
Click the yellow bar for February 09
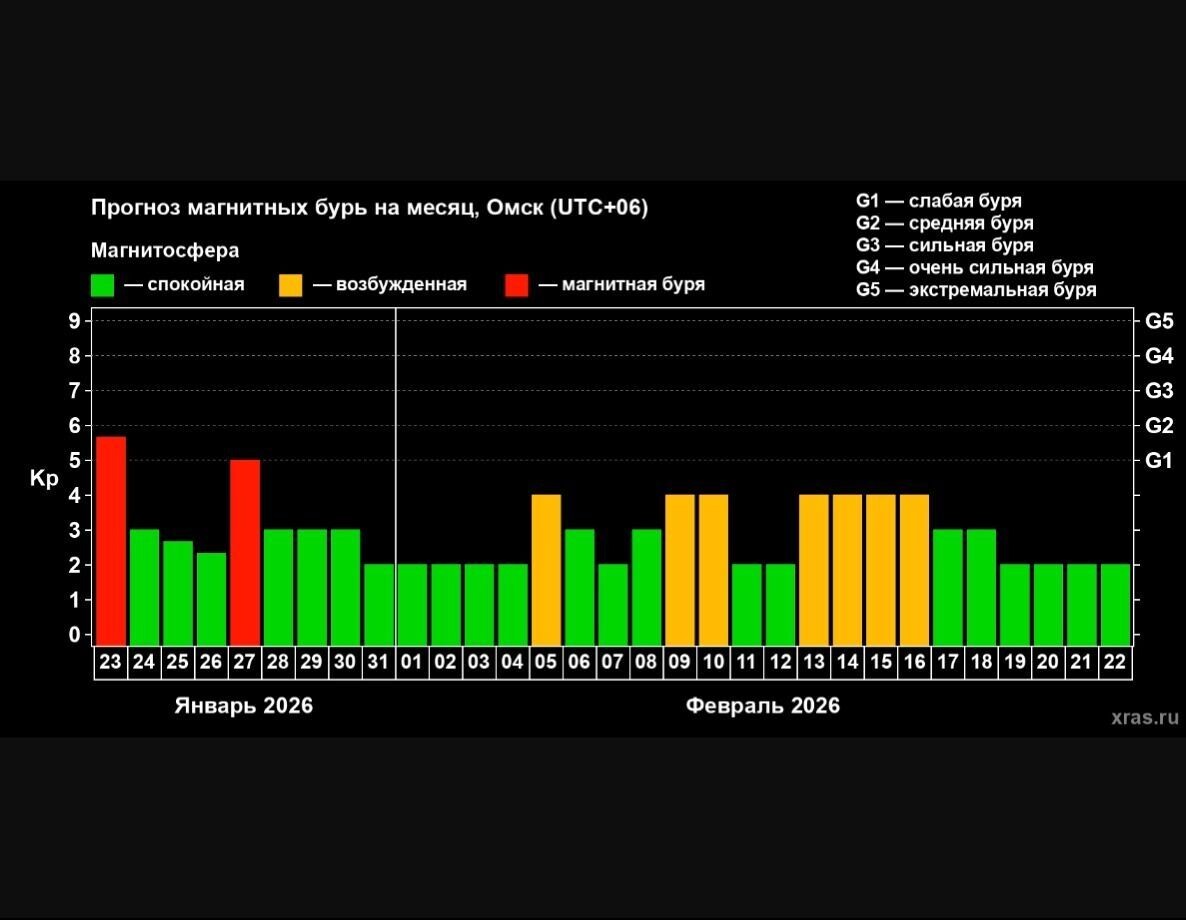[680, 570]
